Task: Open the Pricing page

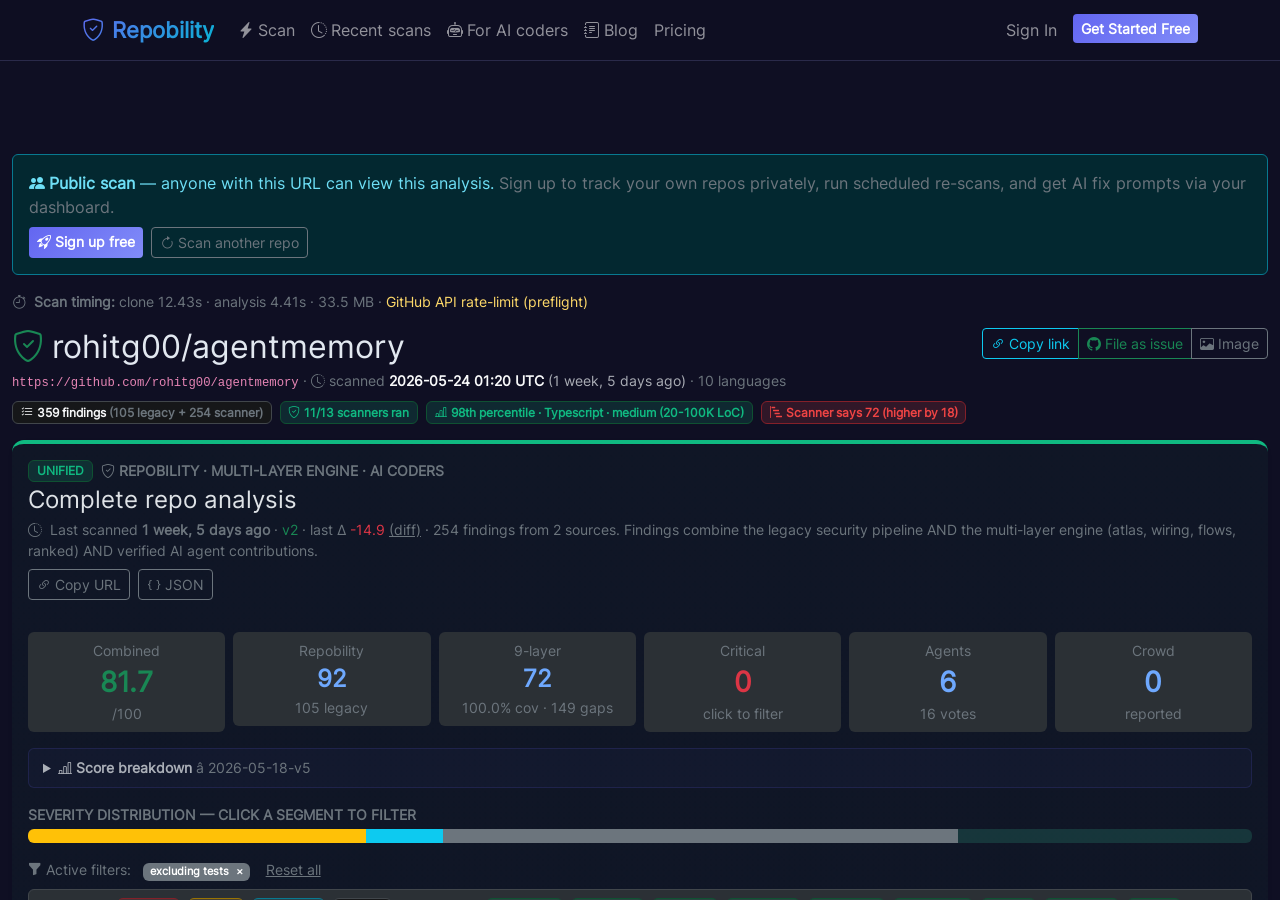Action: pyautogui.click(x=680, y=30)
